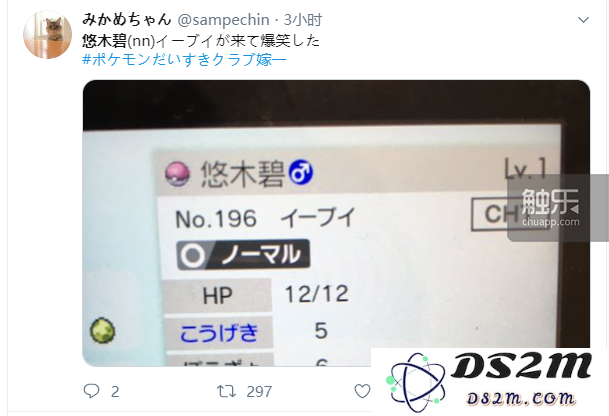Click the retweet count 297

pyautogui.click(x=259, y=392)
